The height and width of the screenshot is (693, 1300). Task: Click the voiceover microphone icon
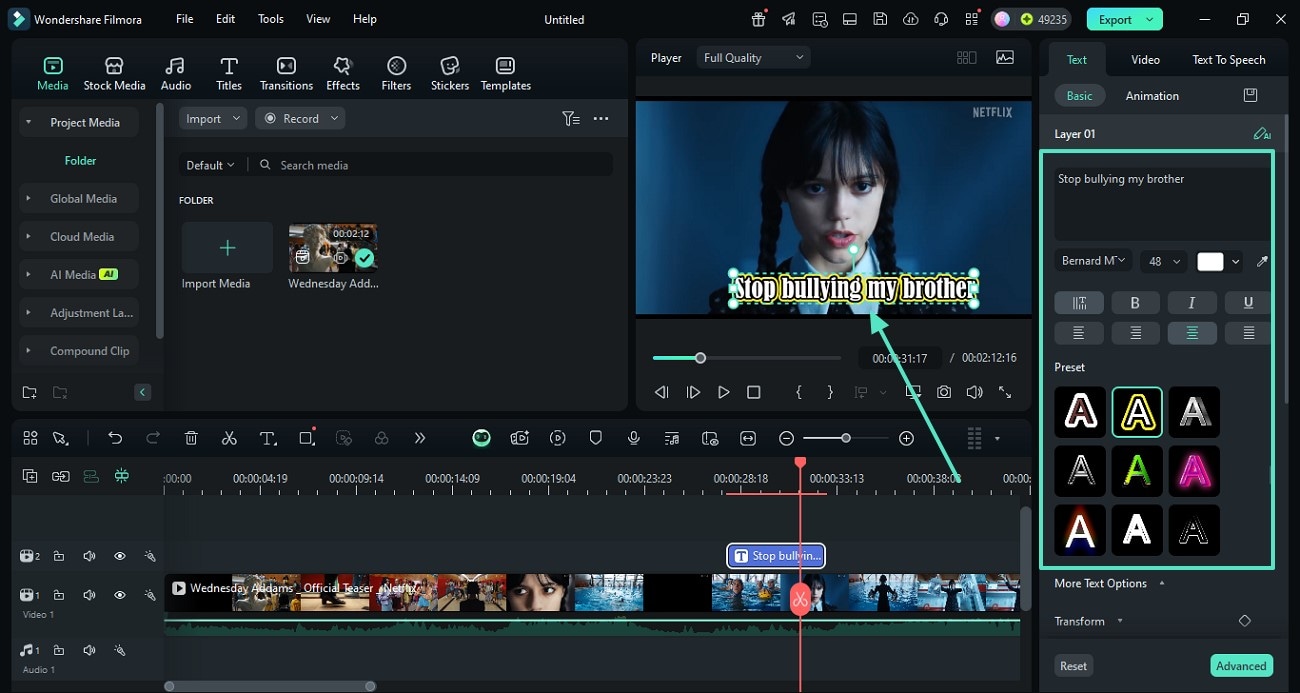[633, 438]
